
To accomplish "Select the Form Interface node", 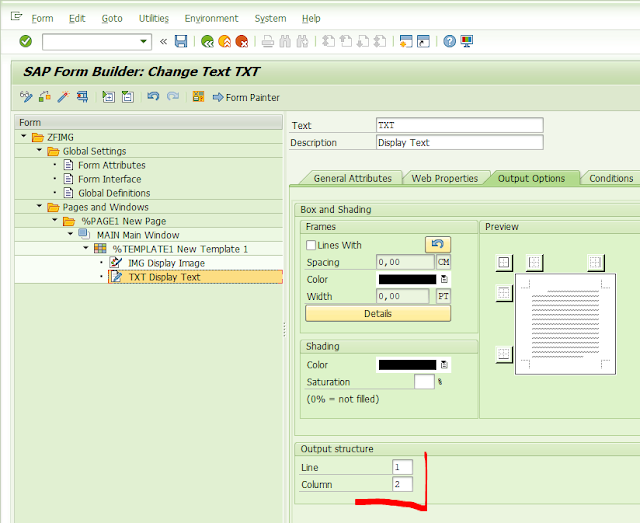I will [x=109, y=179].
